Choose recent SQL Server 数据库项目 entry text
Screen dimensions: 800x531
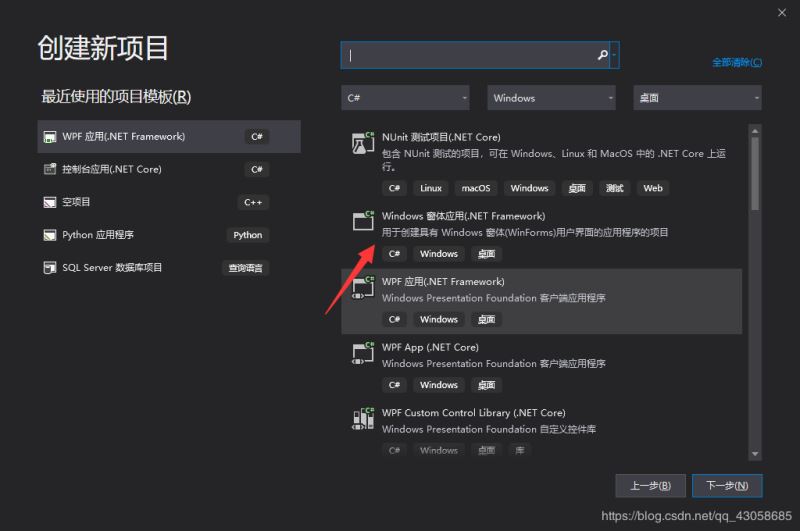pyautogui.click(x=112, y=267)
